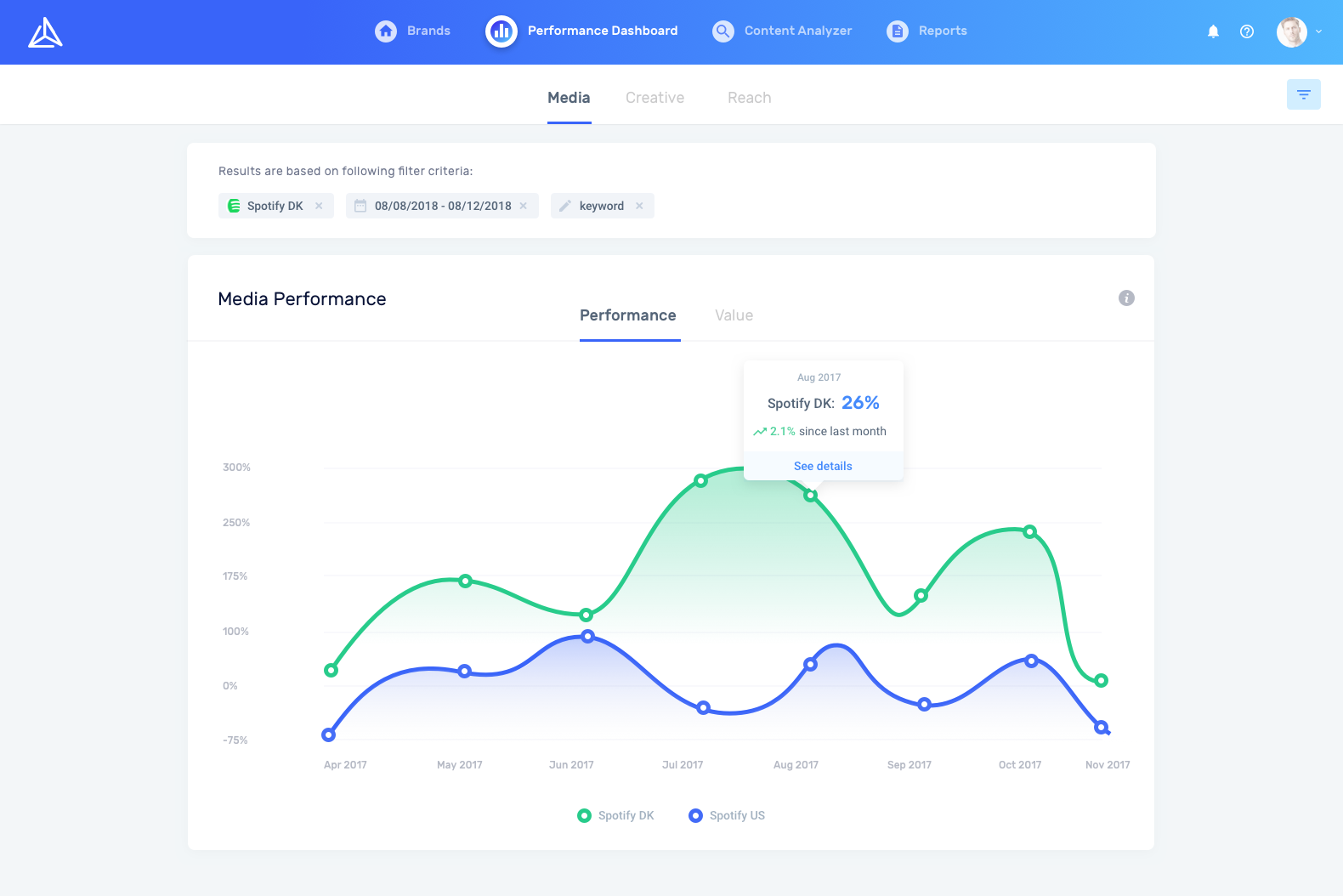This screenshot has width=1343, height=896.
Task: Click the triangular app logo
Action: click(x=45, y=32)
